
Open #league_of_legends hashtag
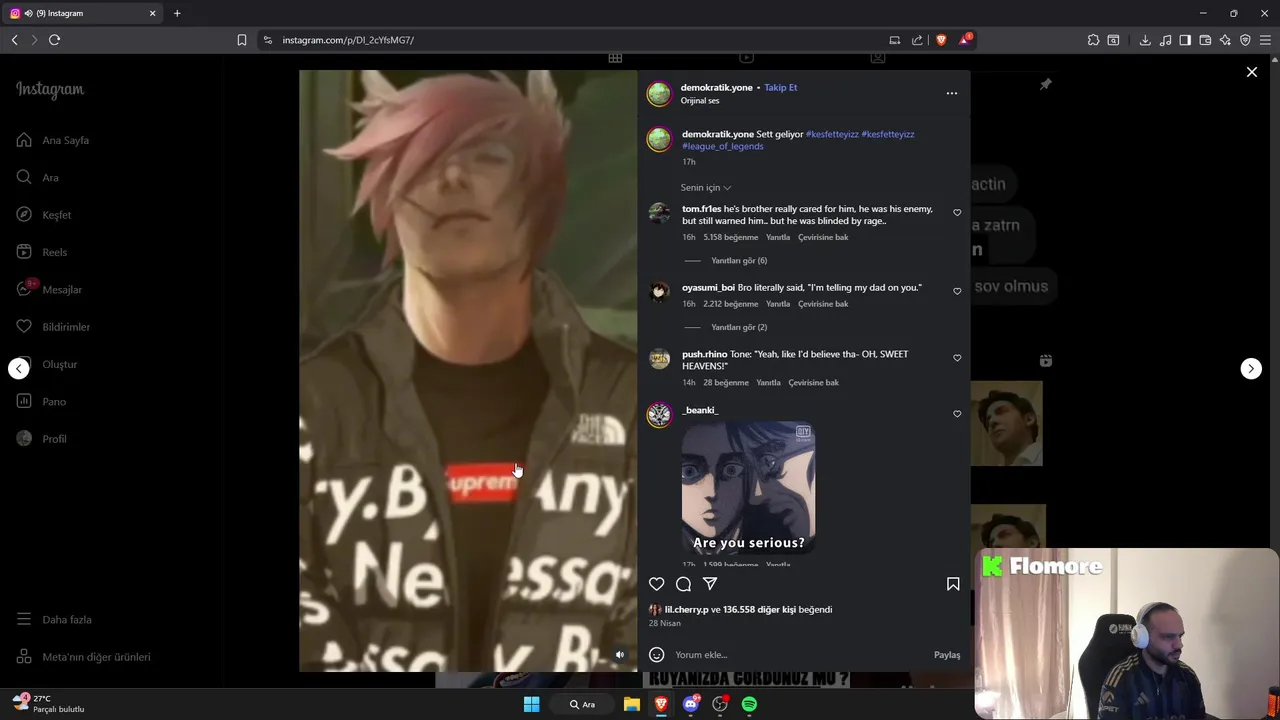click(723, 146)
